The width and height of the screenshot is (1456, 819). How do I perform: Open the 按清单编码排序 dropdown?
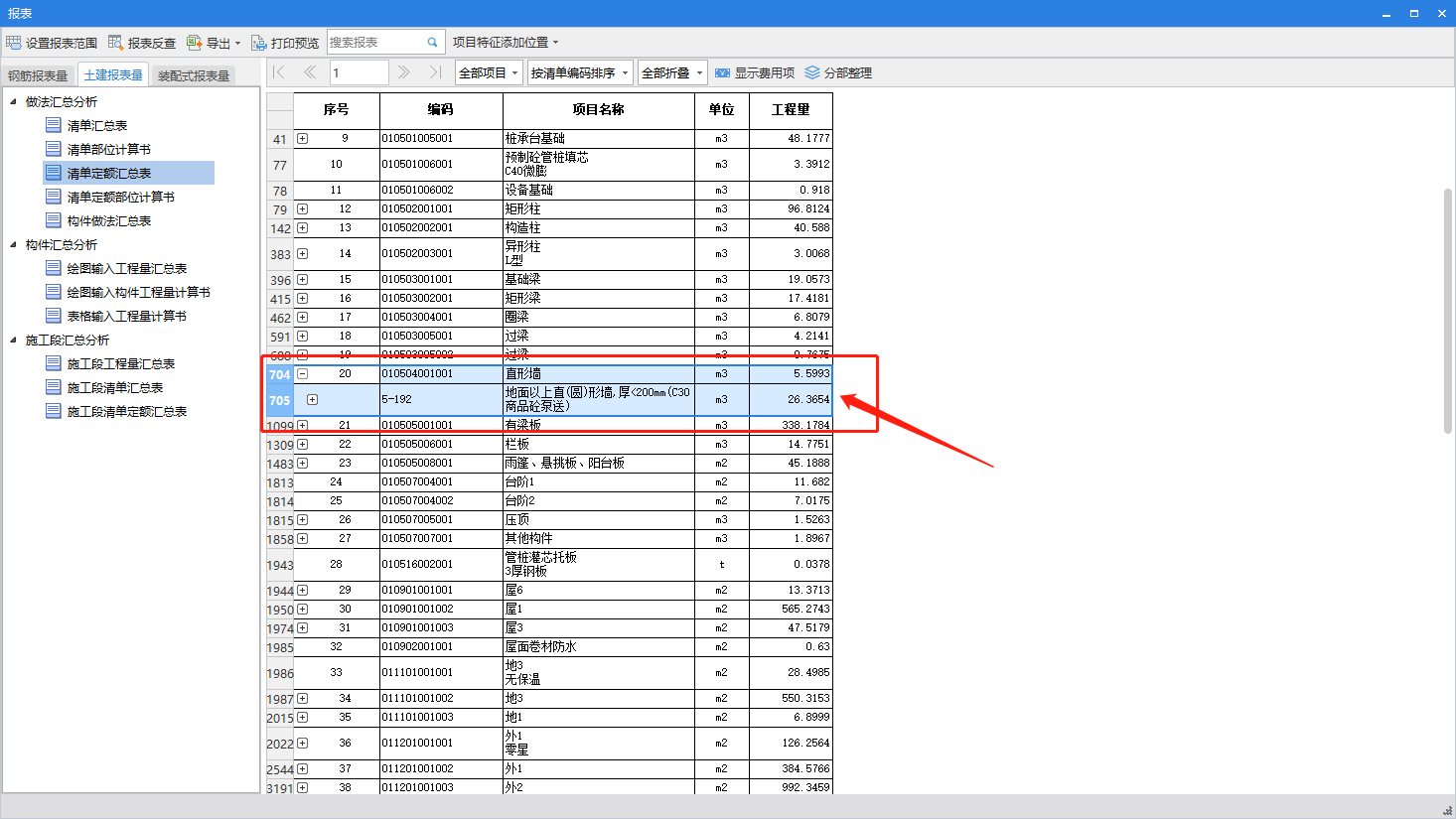(580, 72)
